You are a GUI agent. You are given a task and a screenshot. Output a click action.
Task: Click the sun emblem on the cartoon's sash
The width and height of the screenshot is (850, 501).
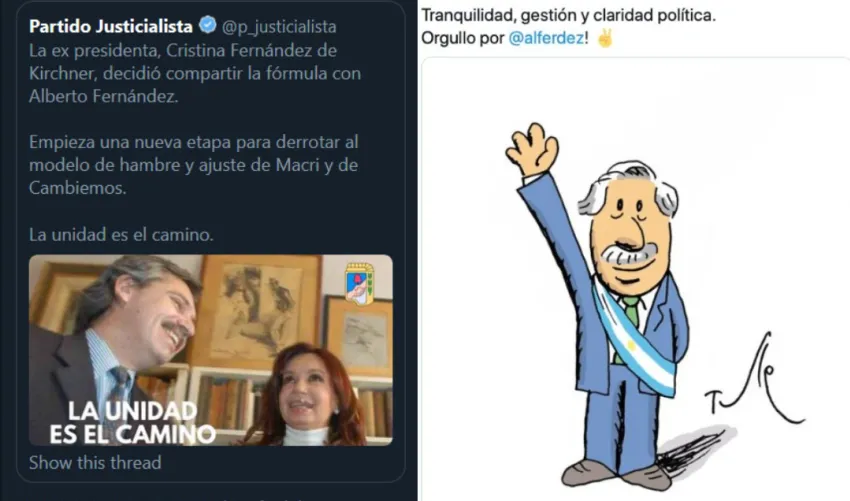630,345
